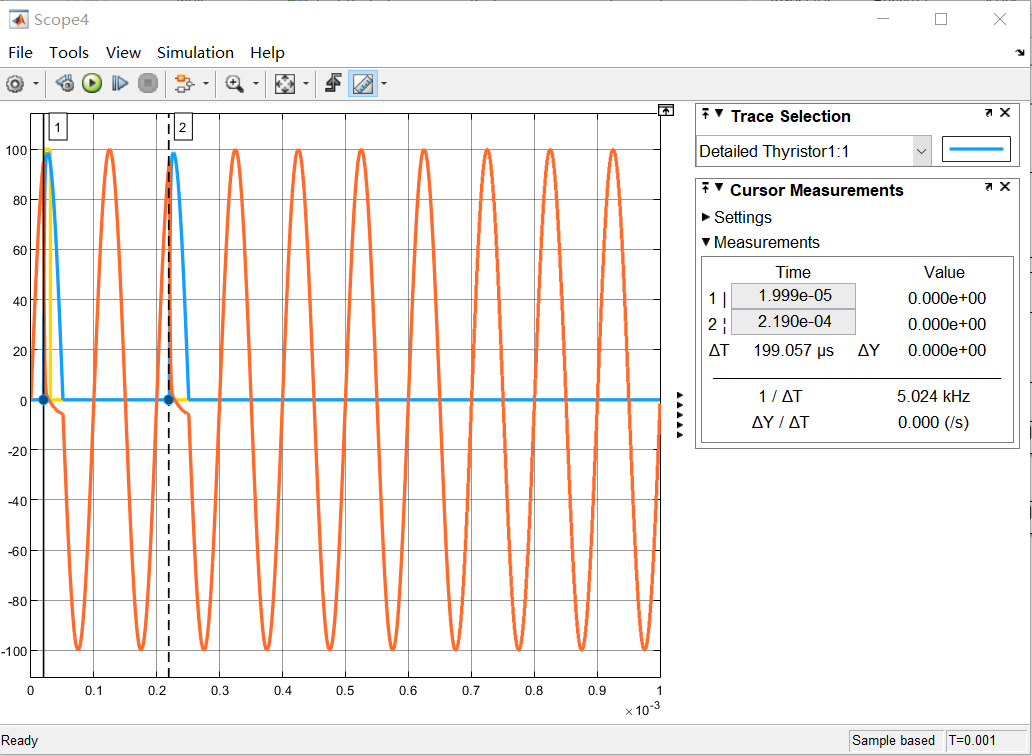Run the simulation with the green play icon
Image resolution: width=1032 pixels, height=756 pixels.
pos(92,84)
